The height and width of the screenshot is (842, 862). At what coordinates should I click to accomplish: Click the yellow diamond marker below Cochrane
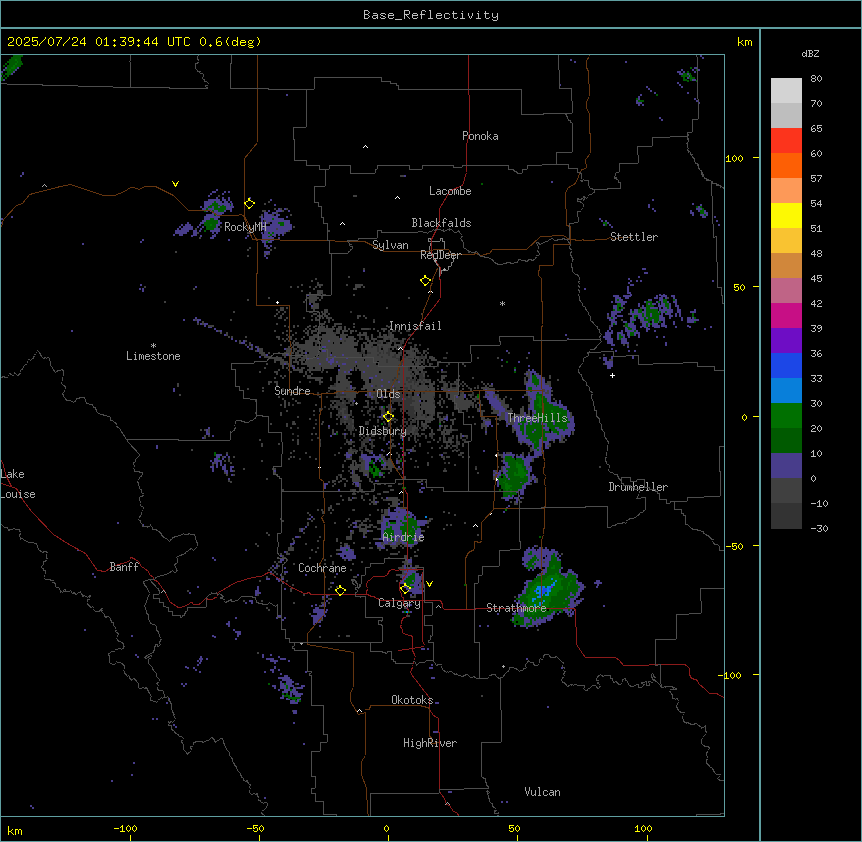pyautogui.click(x=340, y=590)
